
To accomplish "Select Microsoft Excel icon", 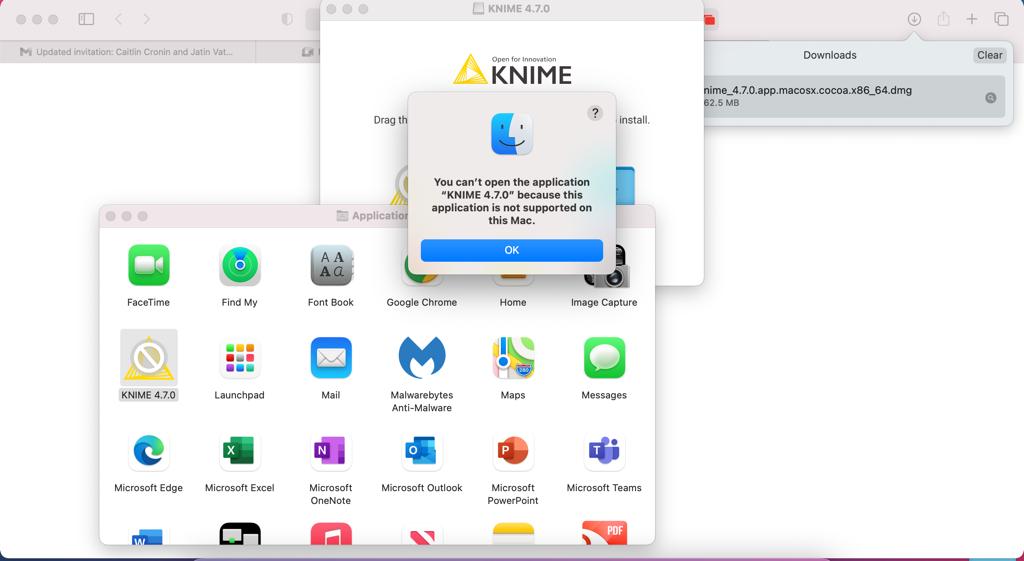I will click(240, 451).
